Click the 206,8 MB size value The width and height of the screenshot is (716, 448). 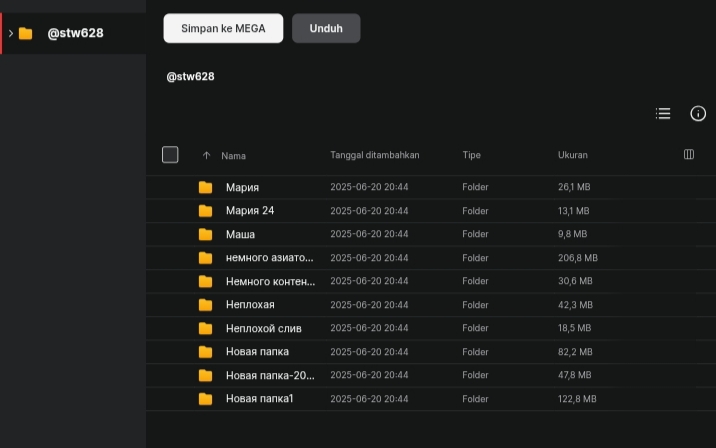(578, 258)
